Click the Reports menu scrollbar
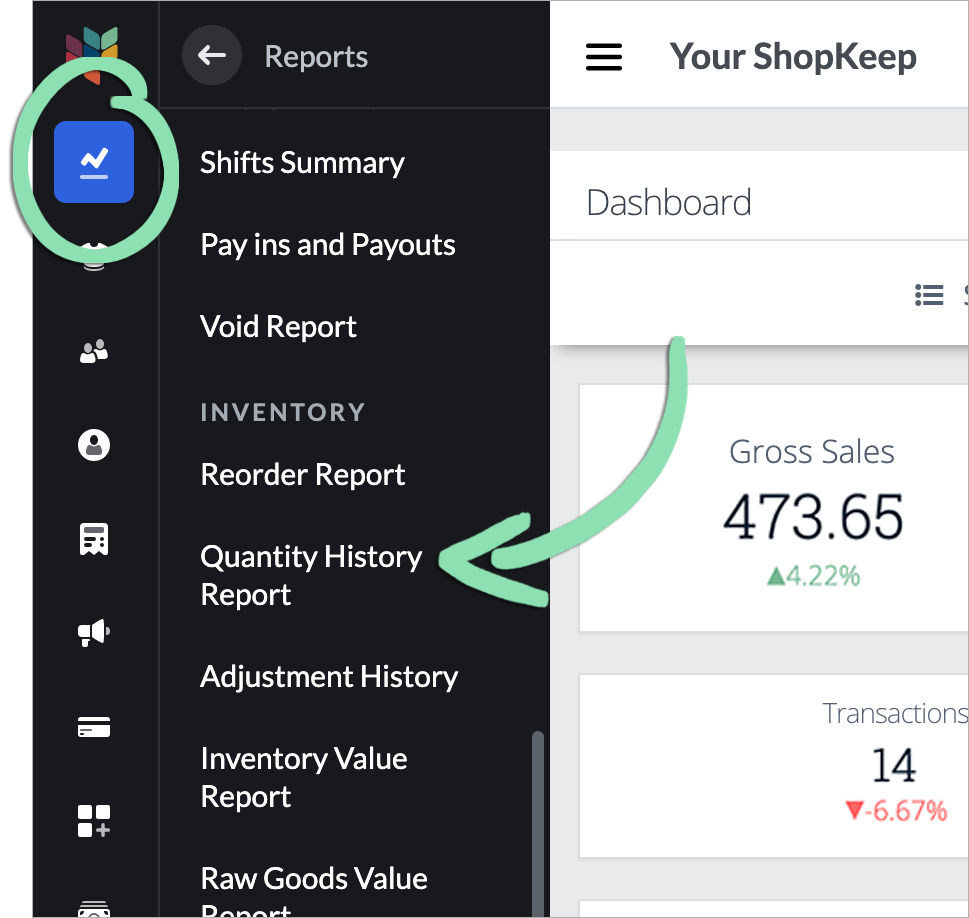This screenshot has width=969, height=918. click(538, 824)
